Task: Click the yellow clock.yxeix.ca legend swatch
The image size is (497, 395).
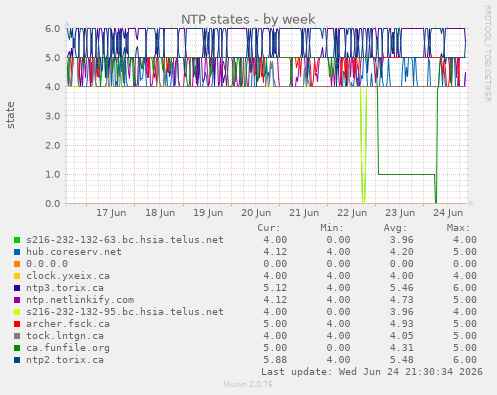Action: coord(17,276)
